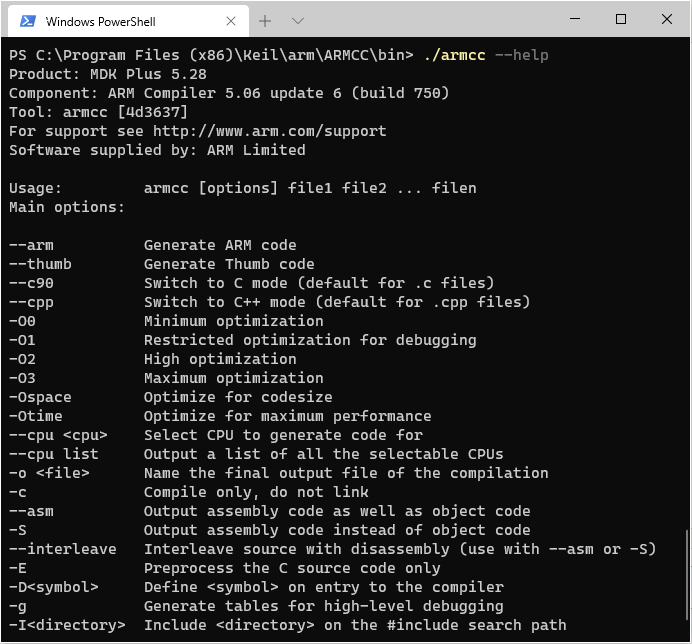Click the 'Main options:' heading

coord(67,207)
